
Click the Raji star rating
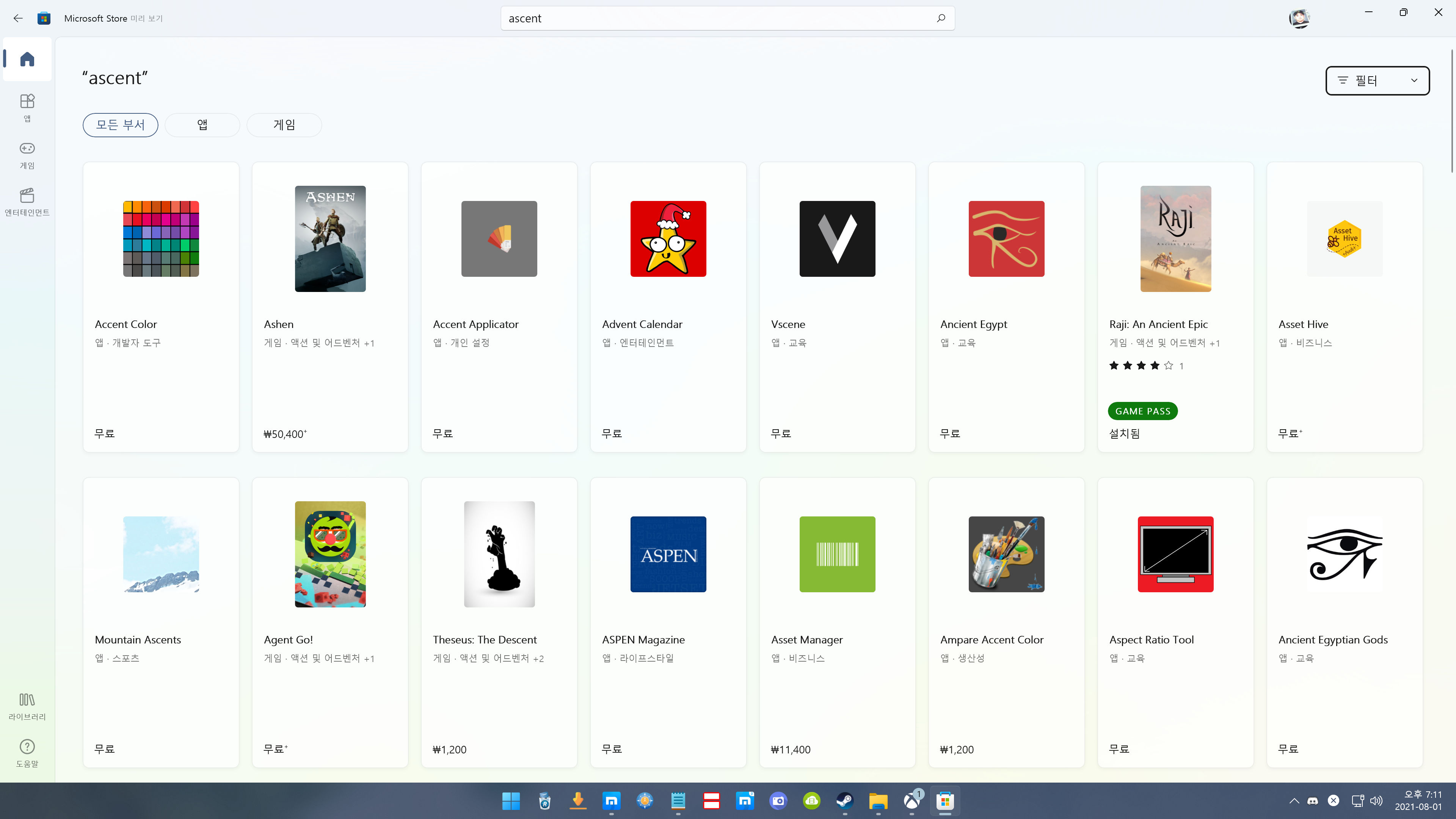pyautogui.click(x=1141, y=366)
